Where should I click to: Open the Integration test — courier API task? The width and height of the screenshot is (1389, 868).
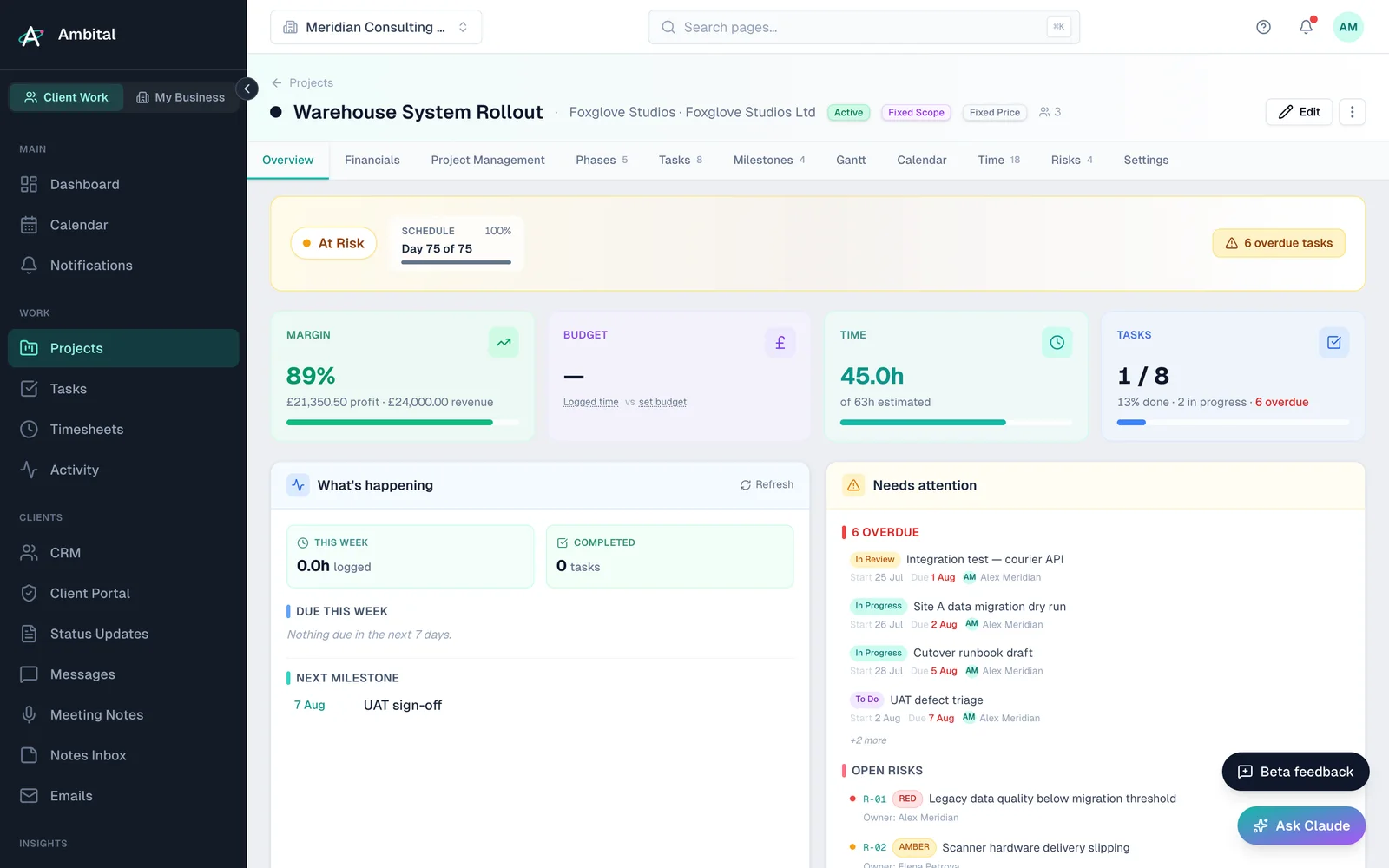point(984,559)
